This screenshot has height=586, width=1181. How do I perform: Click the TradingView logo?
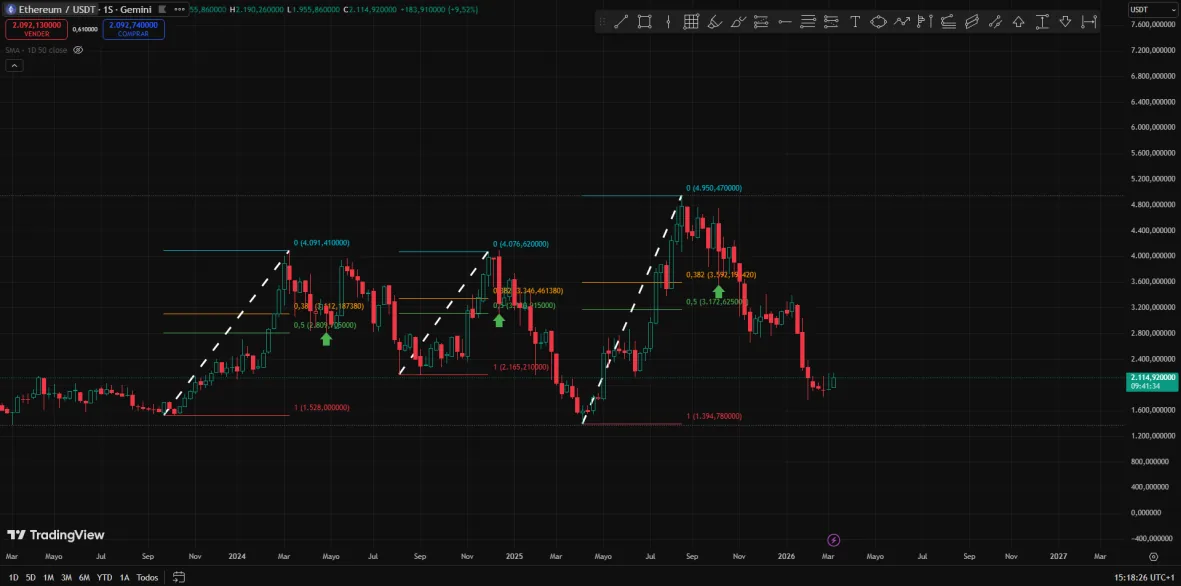56,535
